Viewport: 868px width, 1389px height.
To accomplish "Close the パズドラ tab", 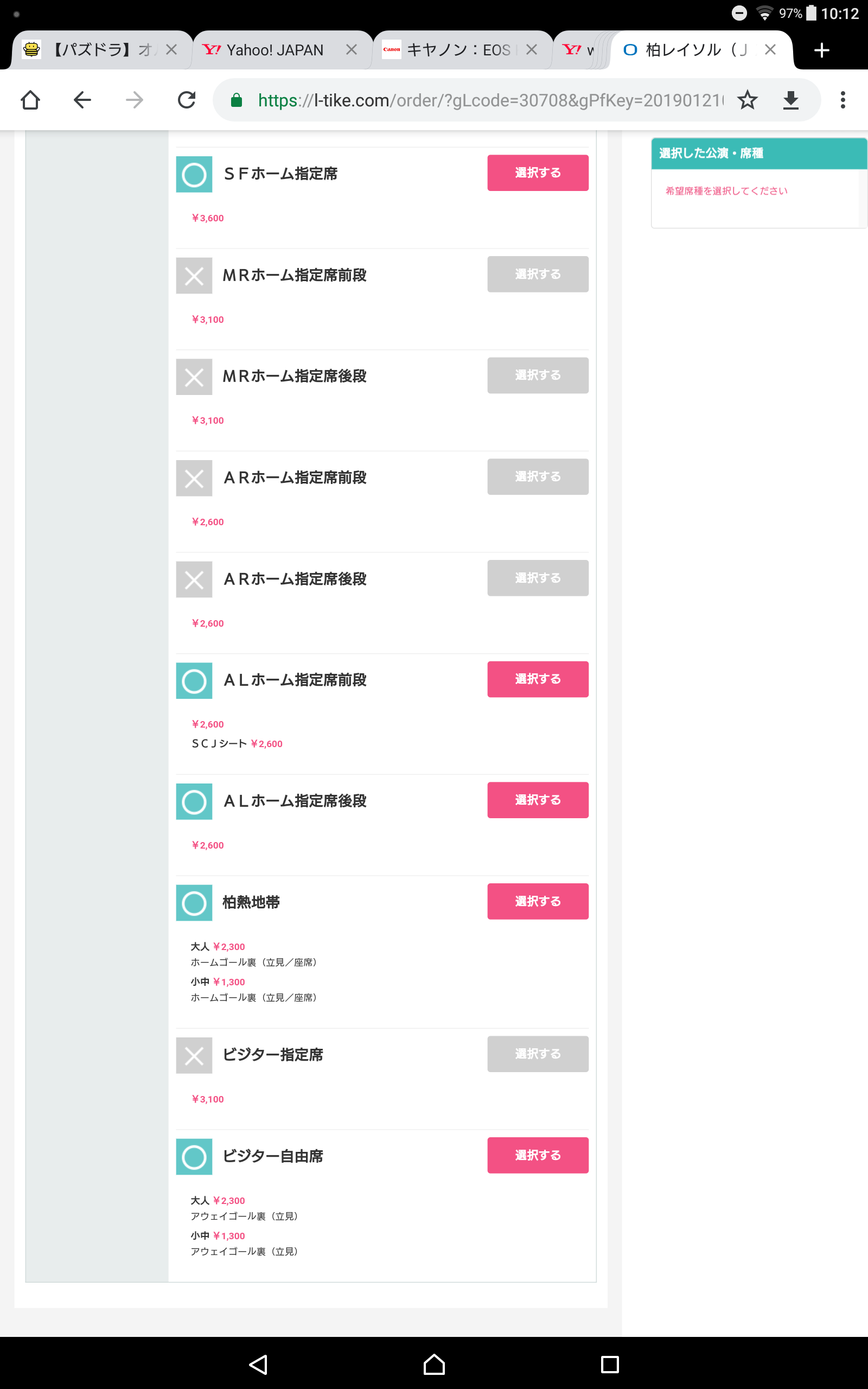I will coord(171,50).
